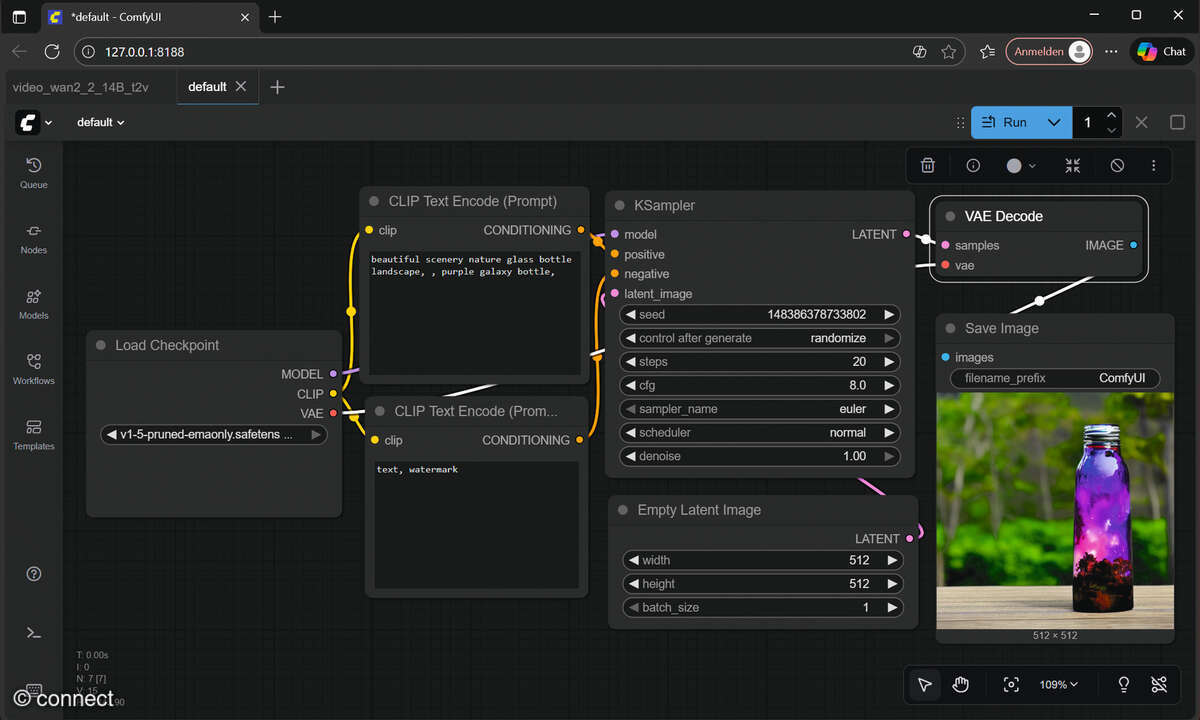Screen dimensions: 1200x720
Task: Switch to the video_wan2_2_14B_t2v tab
Action: [81, 87]
